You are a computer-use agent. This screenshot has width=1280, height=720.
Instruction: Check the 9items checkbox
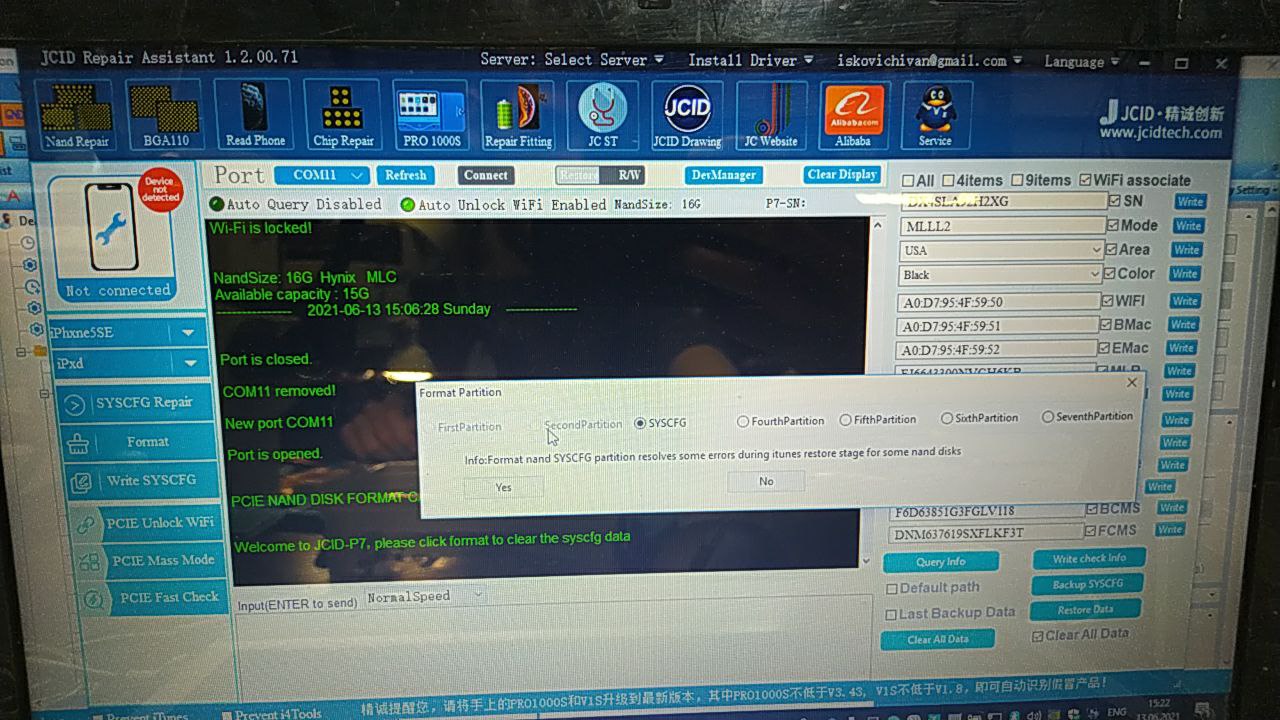(1017, 181)
